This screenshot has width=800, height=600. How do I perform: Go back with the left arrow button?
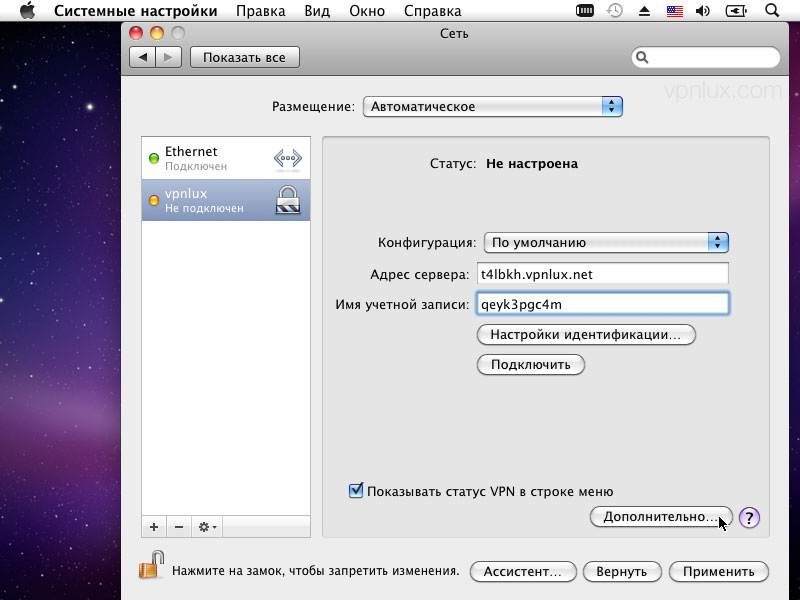[143, 57]
